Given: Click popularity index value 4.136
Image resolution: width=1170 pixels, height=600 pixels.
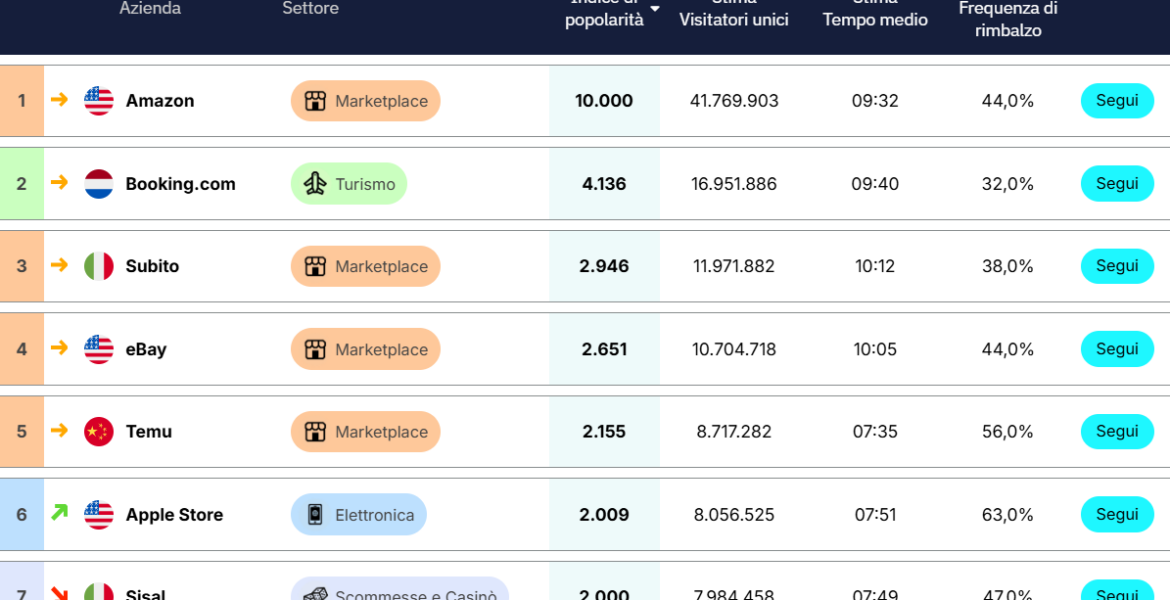Looking at the screenshot, I should [x=604, y=184].
